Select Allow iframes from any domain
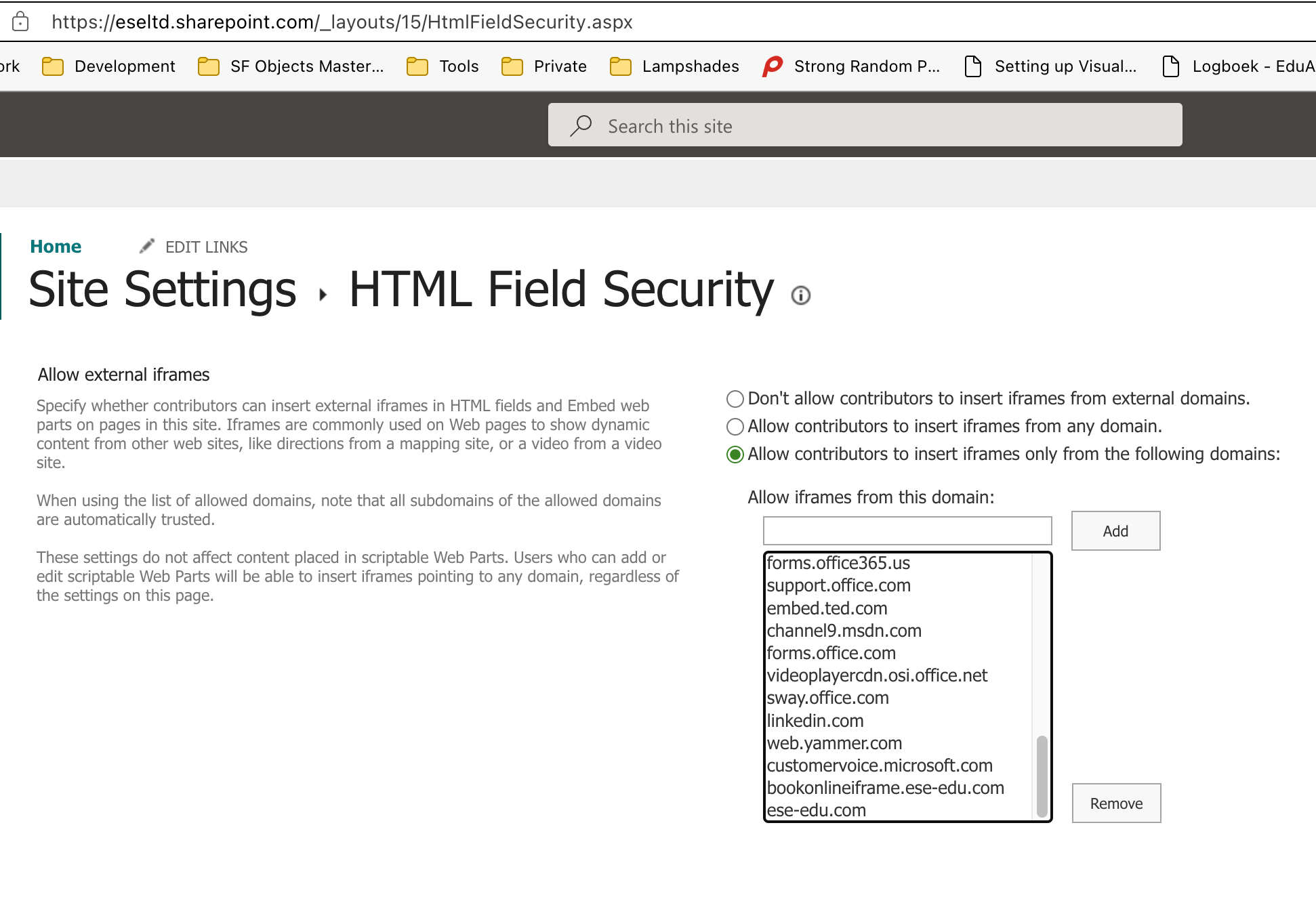The height and width of the screenshot is (924, 1316). pyautogui.click(x=735, y=427)
